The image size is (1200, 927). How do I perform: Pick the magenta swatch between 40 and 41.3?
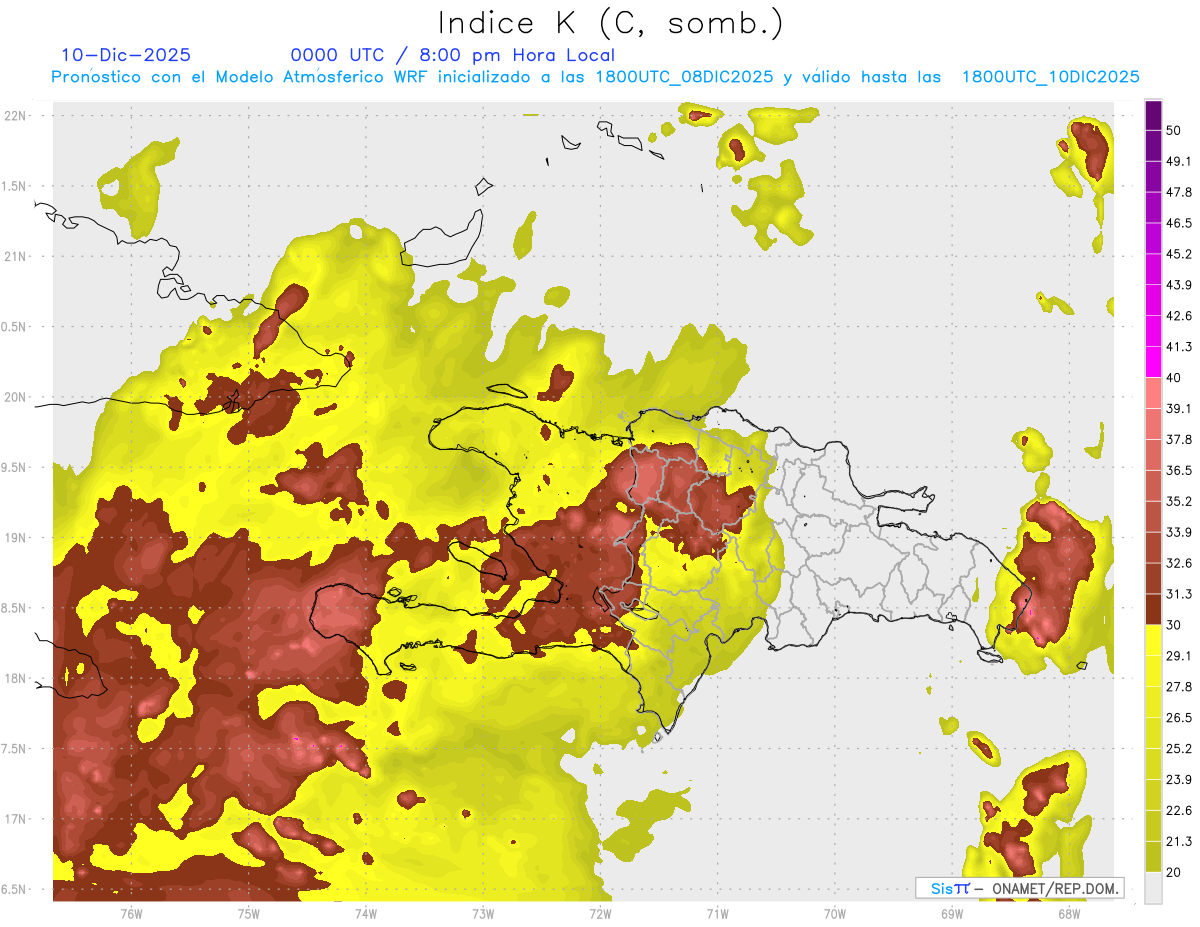pyautogui.click(x=1154, y=362)
